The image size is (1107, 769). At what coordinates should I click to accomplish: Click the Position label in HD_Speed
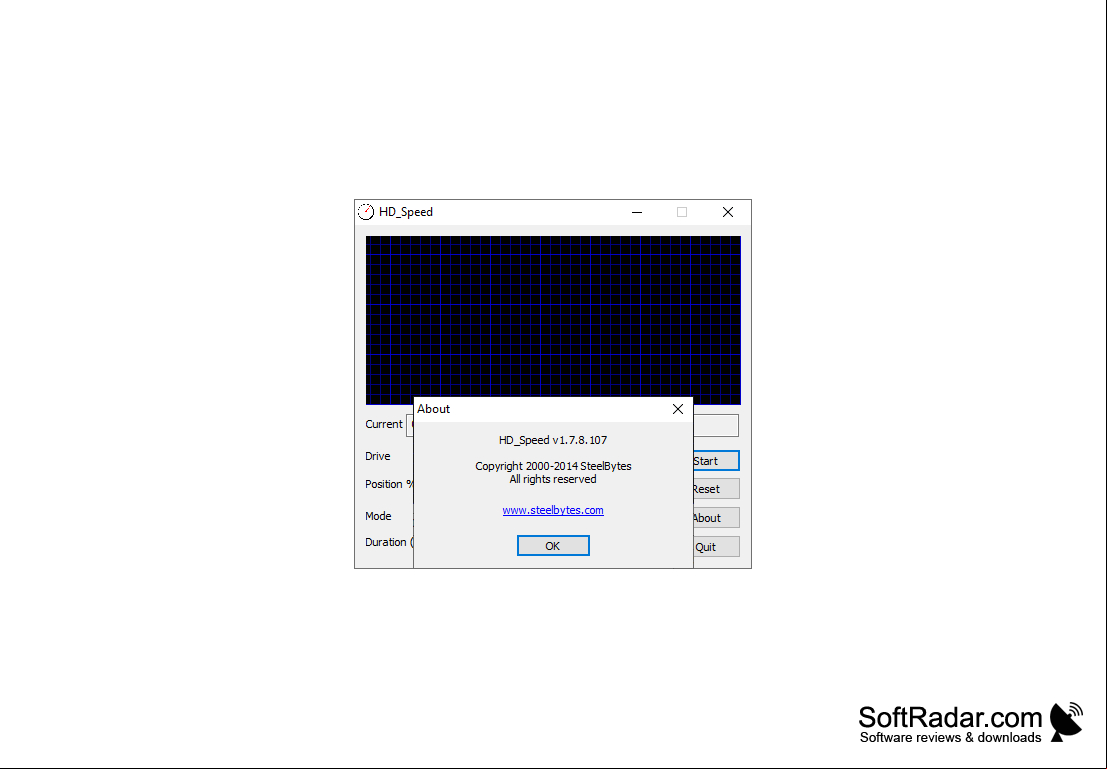coord(389,484)
